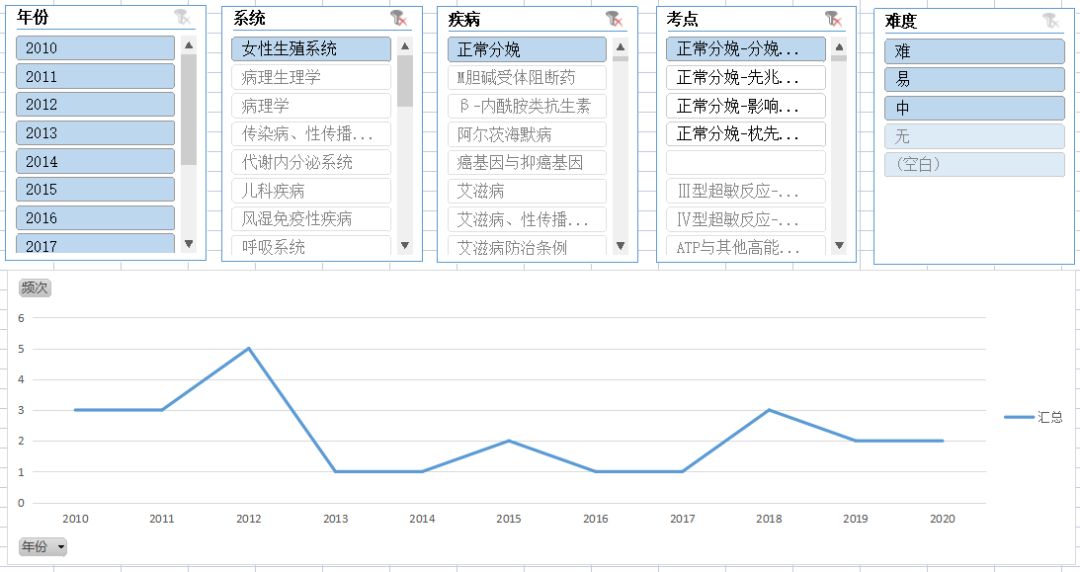Screen dimensions: 1080x572
Task: Pick 儿科疾病 from the 系统 slicer
Action: click(310, 190)
